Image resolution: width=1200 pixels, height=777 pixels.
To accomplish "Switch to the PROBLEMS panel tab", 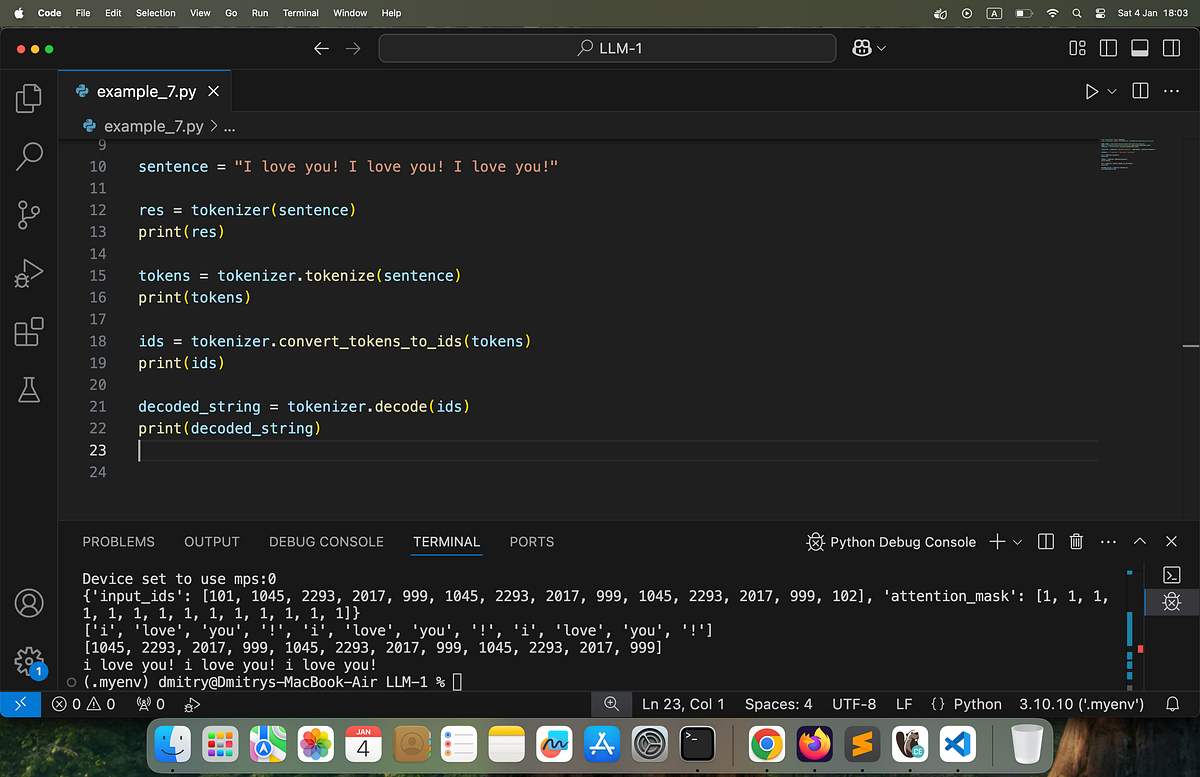I will click(118, 541).
